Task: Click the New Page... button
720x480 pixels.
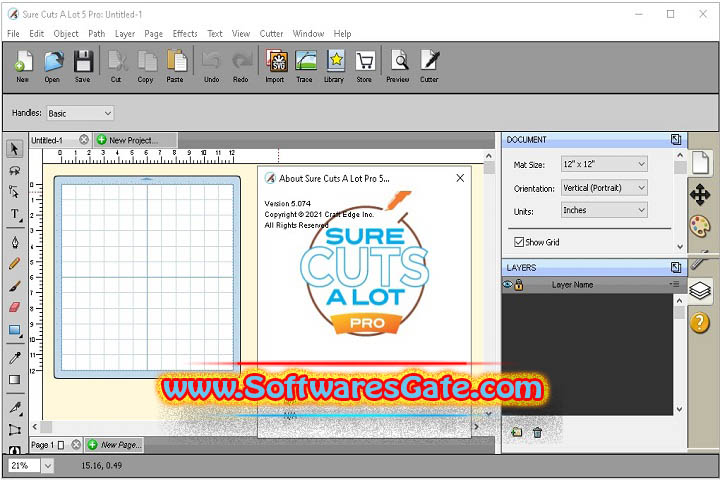Action: (116, 445)
